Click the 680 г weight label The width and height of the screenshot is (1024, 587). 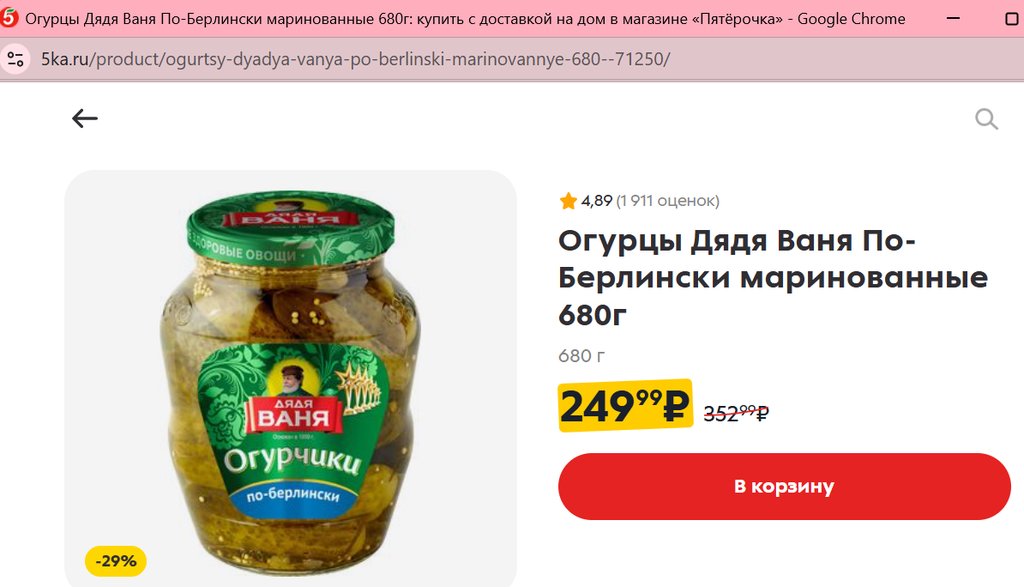(x=581, y=356)
